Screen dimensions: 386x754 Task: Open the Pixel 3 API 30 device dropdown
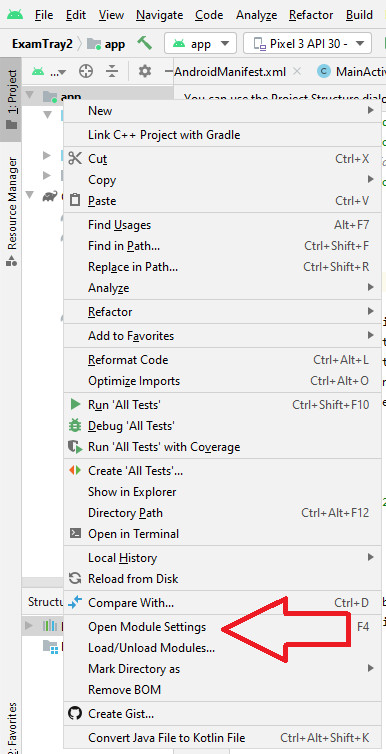(x=308, y=44)
